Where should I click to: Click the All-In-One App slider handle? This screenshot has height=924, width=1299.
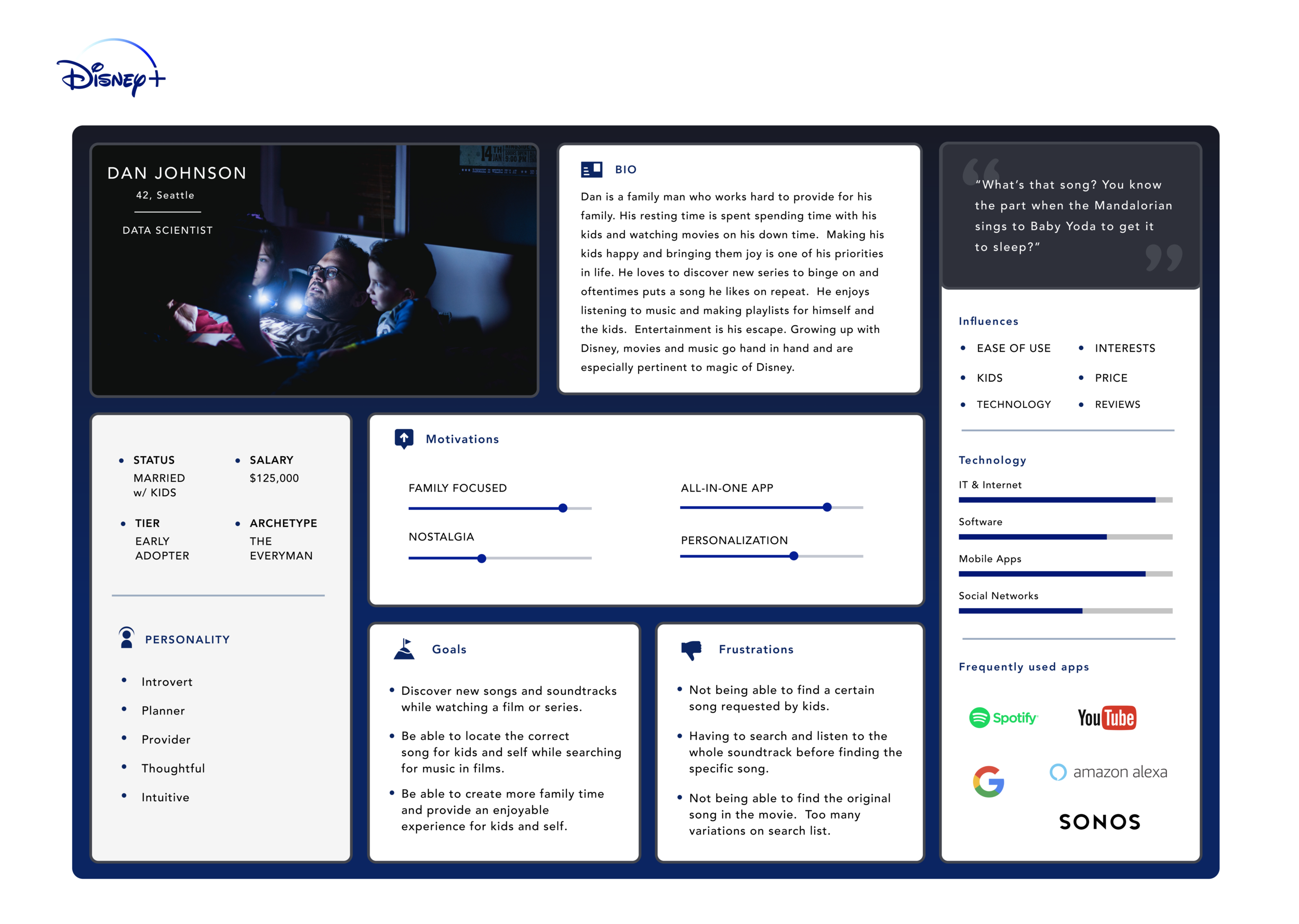[x=827, y=507]
